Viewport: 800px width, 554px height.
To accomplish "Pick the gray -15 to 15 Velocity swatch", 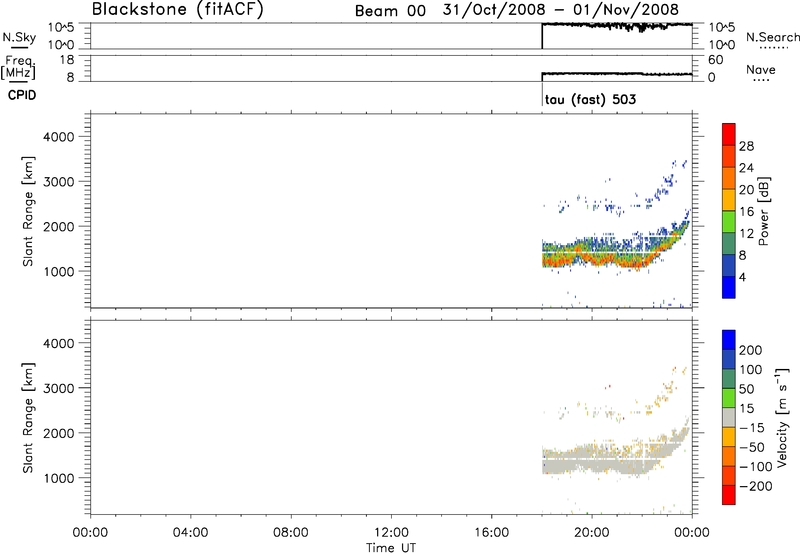I will [x=729, y=417].
